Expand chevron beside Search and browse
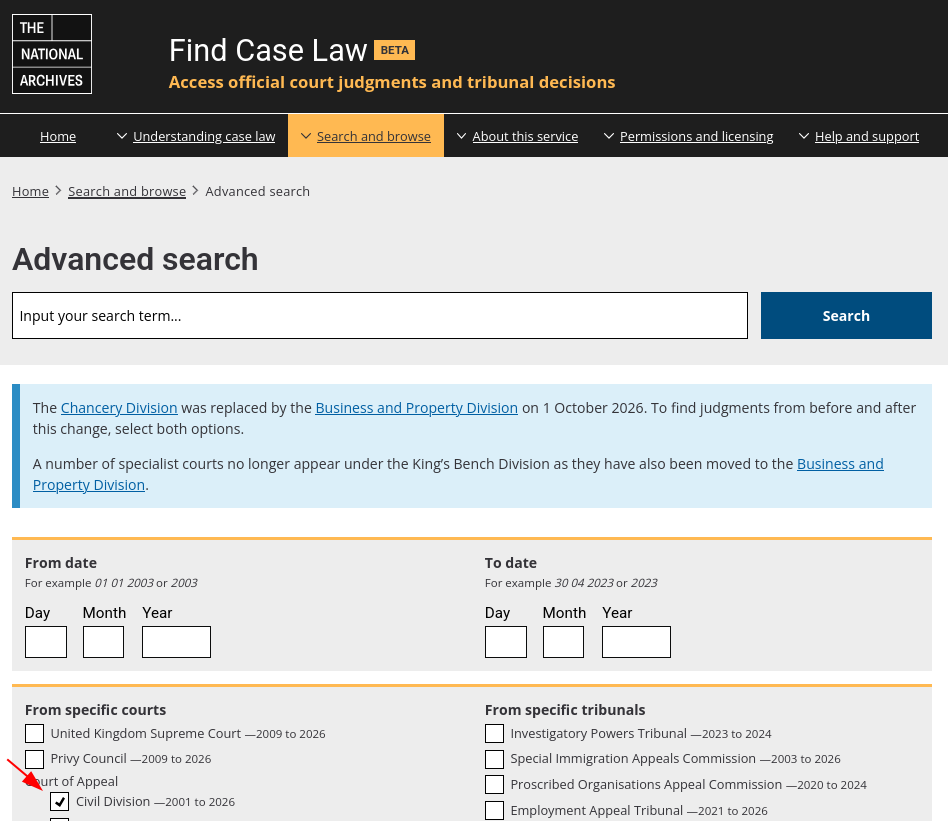 (305, 136)
